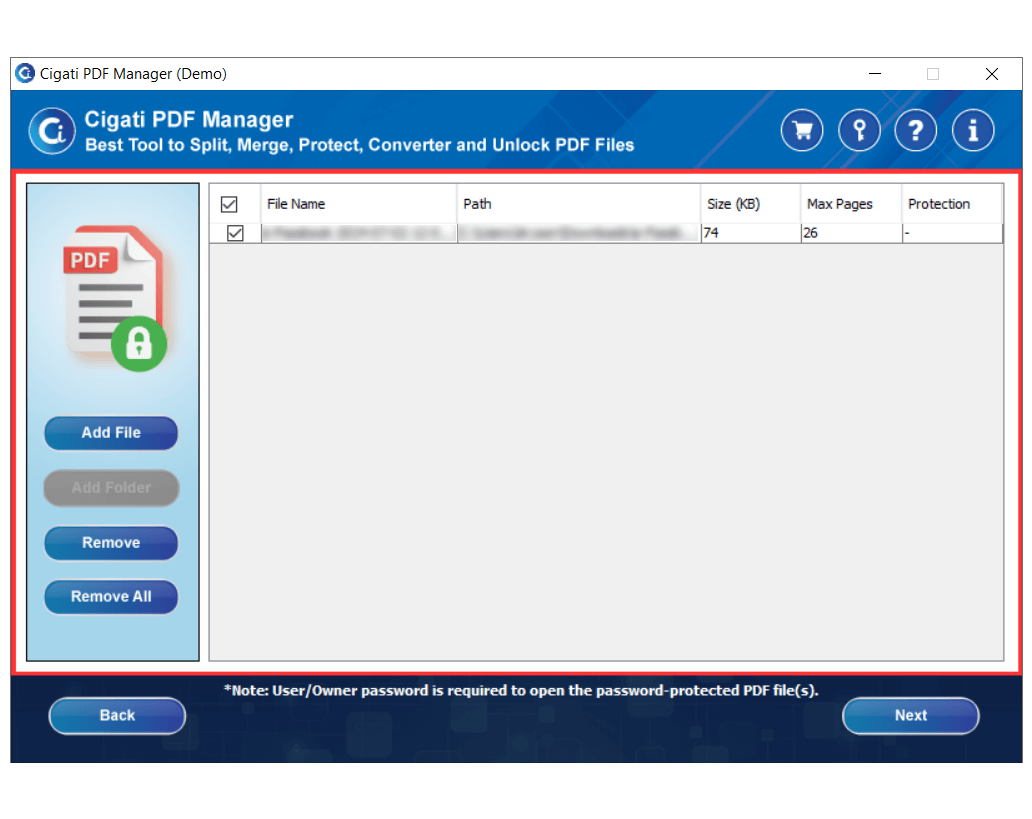The width and height of the screenshot is (1032, 819).
Task: Click the Protection cell showing a dash
Action: (952, 233)
